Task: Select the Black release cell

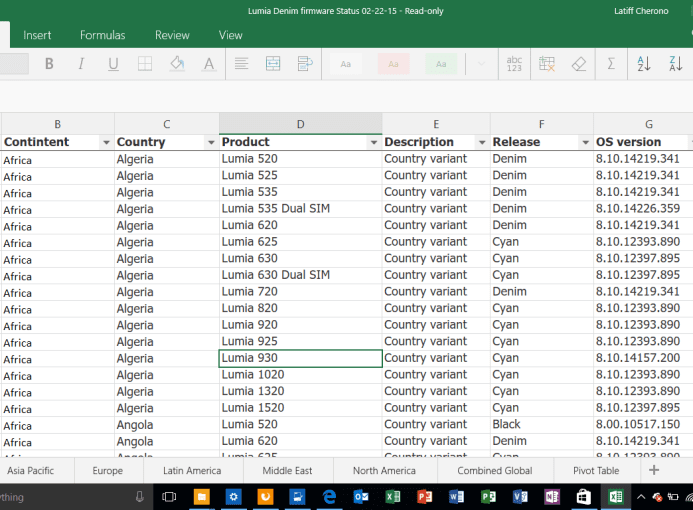Action: (541, 424)
